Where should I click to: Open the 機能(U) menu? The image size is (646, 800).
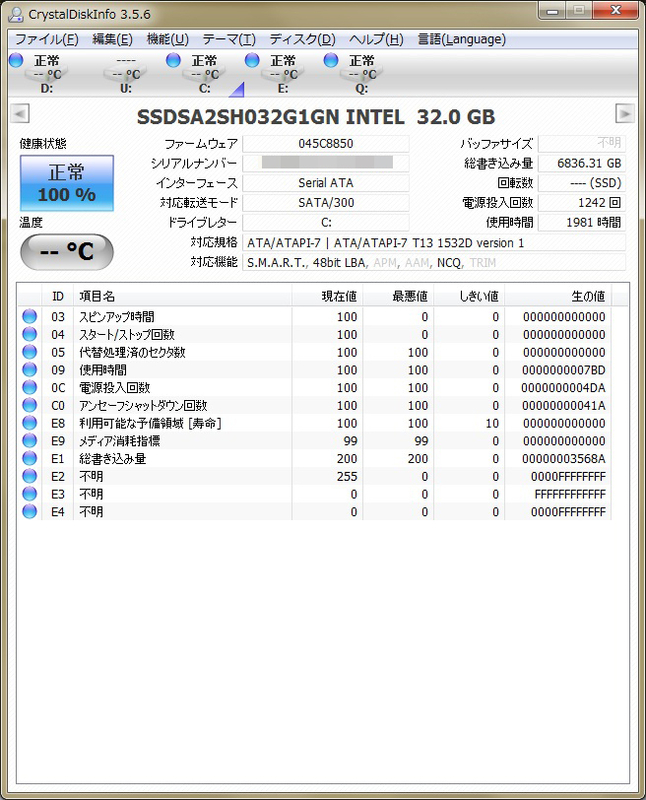tap(167, 39)
